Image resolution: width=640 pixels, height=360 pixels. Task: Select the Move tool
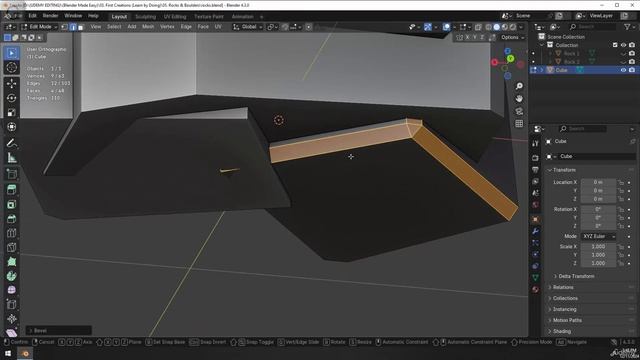tap(11, 83)
